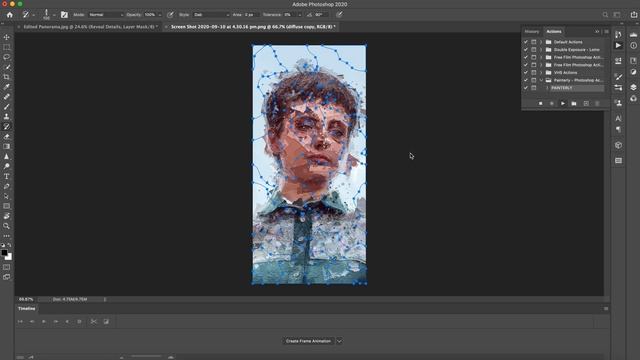Stop the action playback or recording
640x360 pixels.
(540, 104)
